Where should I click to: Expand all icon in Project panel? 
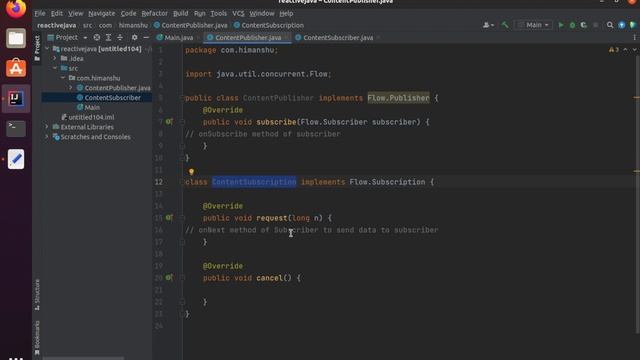click(x=108, y=37)
